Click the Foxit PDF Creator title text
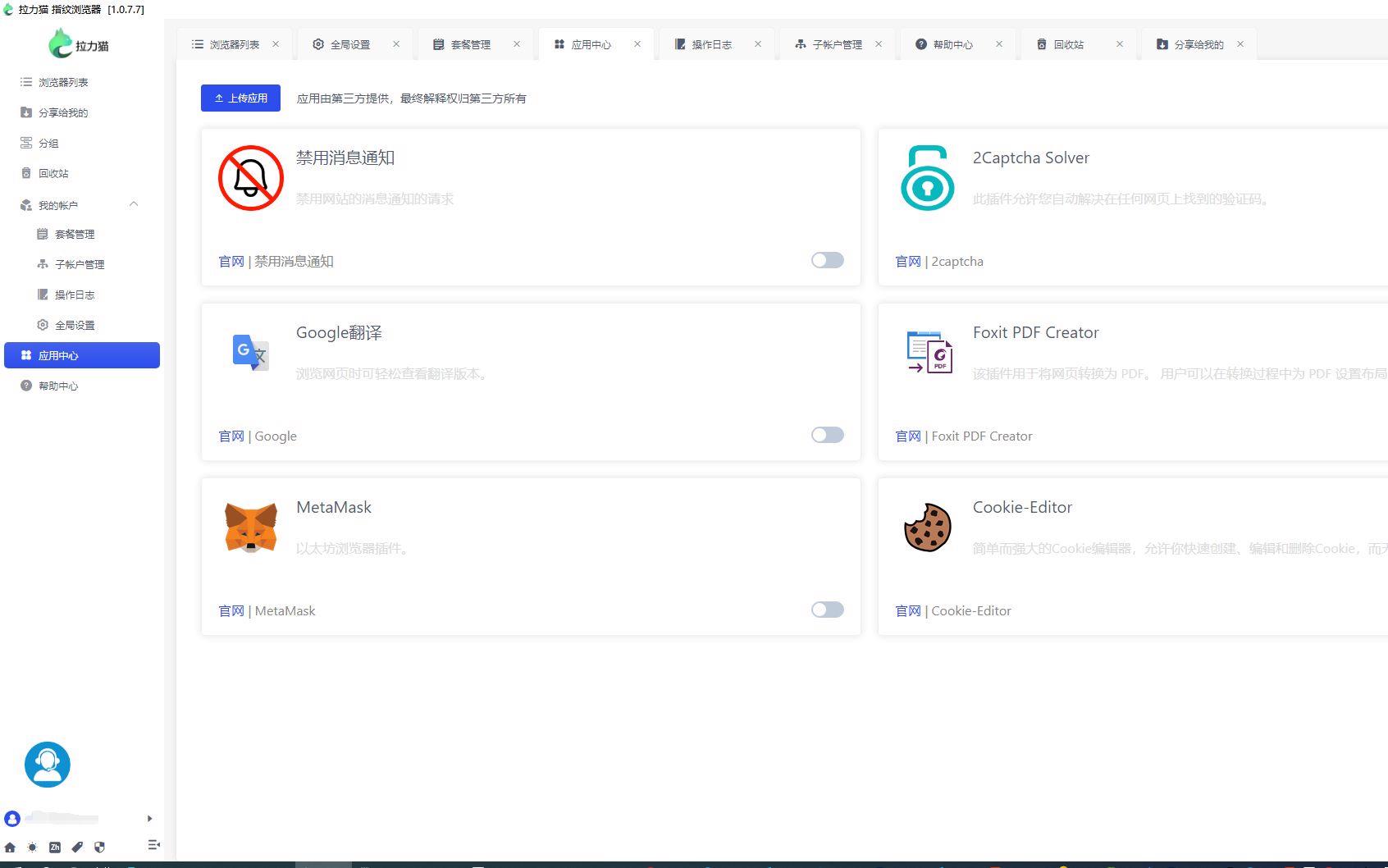 pos(1035,332)
